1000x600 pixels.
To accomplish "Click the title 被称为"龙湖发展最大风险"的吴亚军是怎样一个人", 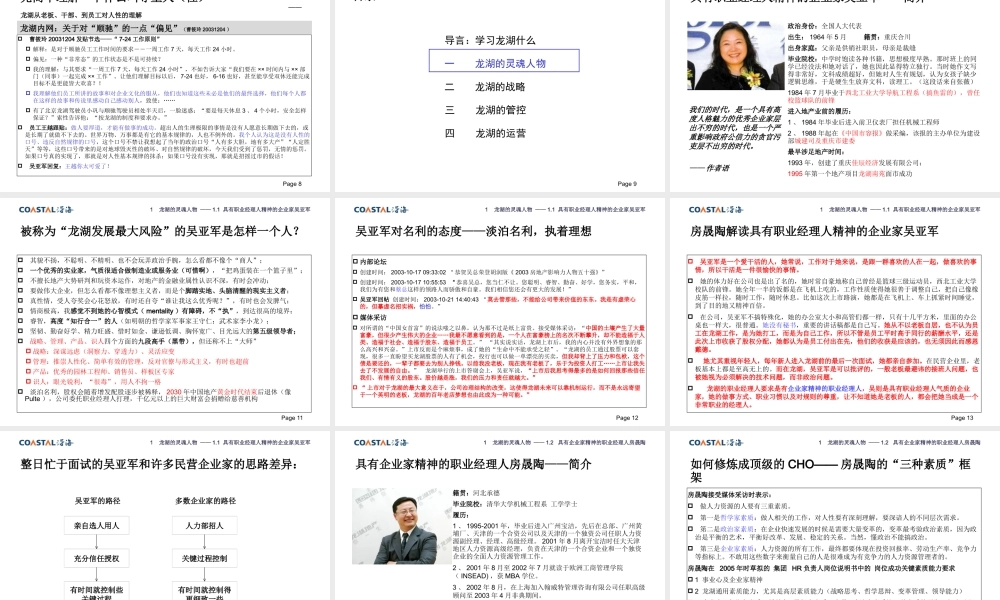I will [160, 231].
